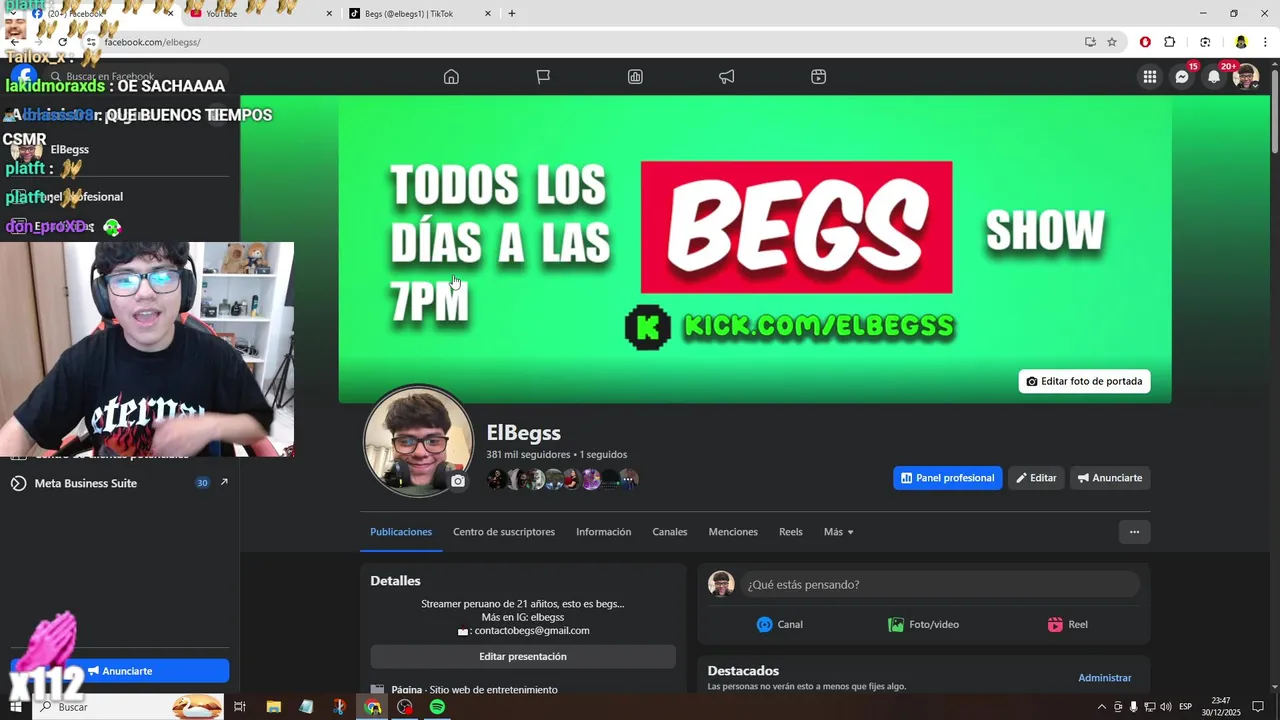Click the Chrome taskbar icon

point(372,707)
